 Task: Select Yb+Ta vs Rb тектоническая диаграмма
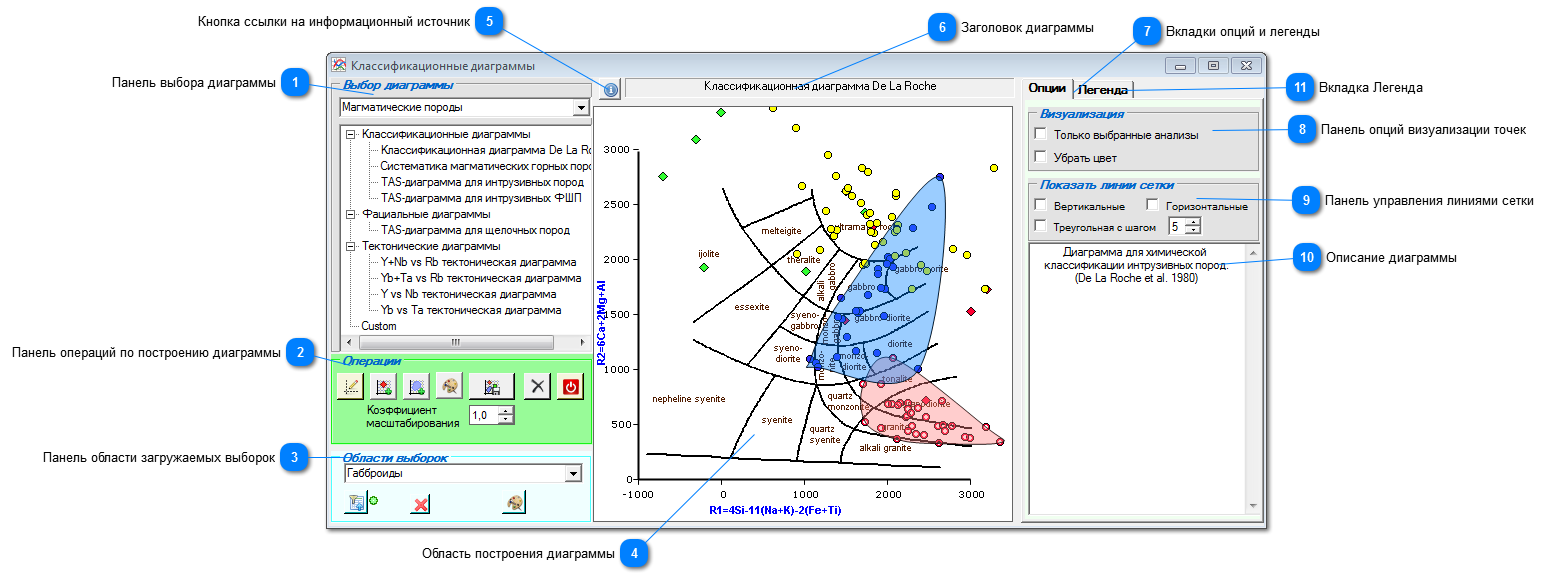(481, 278)
